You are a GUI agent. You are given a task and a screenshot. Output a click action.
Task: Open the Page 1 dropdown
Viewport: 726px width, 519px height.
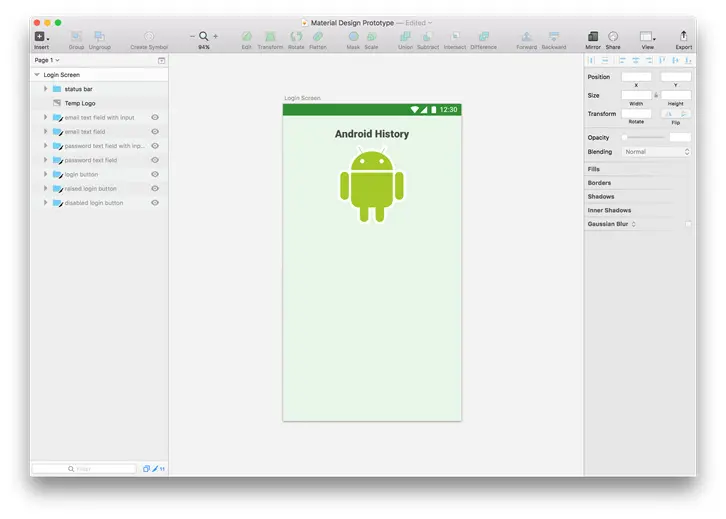coord(47,60)
